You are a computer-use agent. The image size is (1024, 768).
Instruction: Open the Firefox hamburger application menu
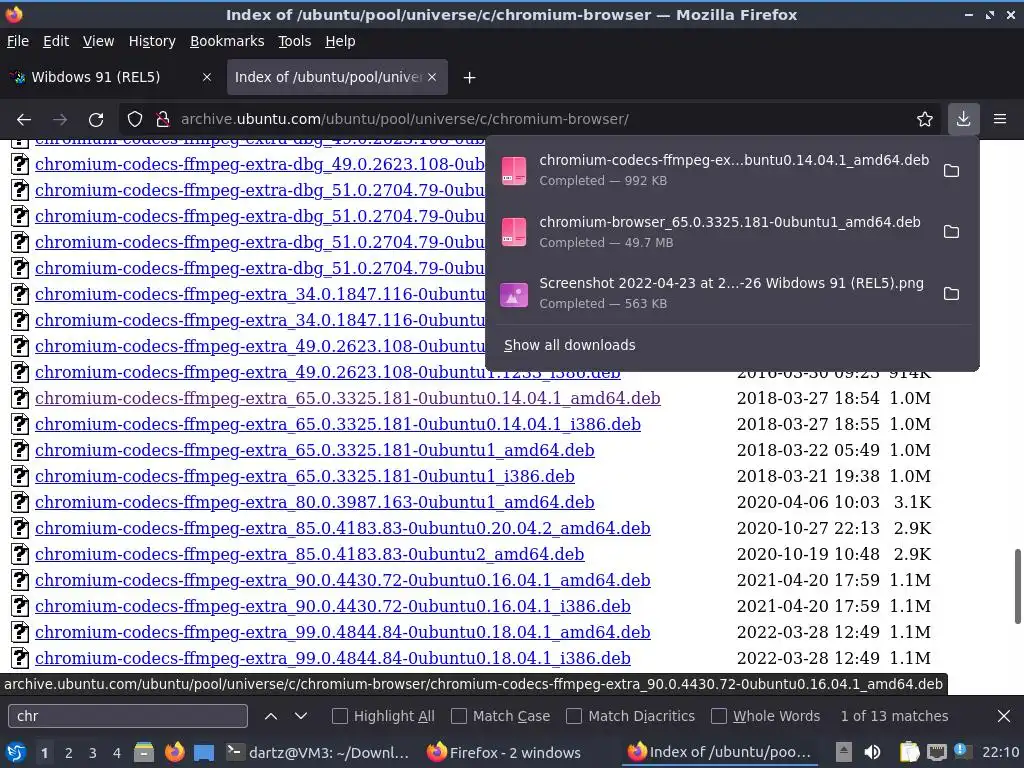1000,119
